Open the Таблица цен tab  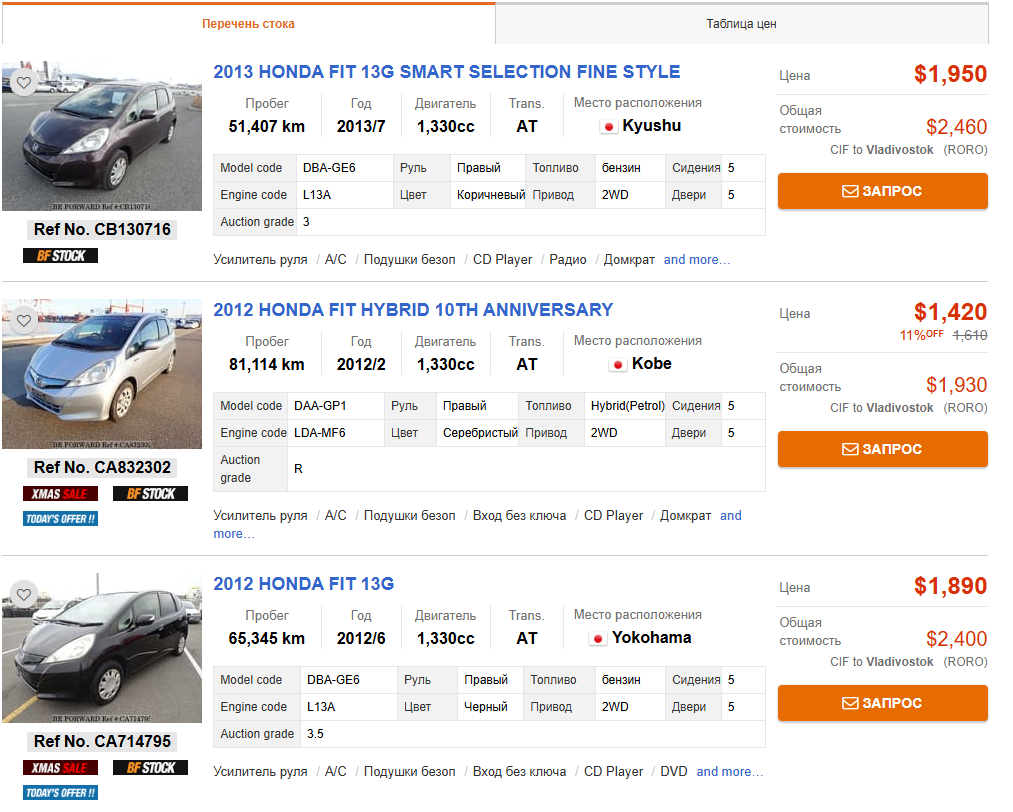pos(741,24)
